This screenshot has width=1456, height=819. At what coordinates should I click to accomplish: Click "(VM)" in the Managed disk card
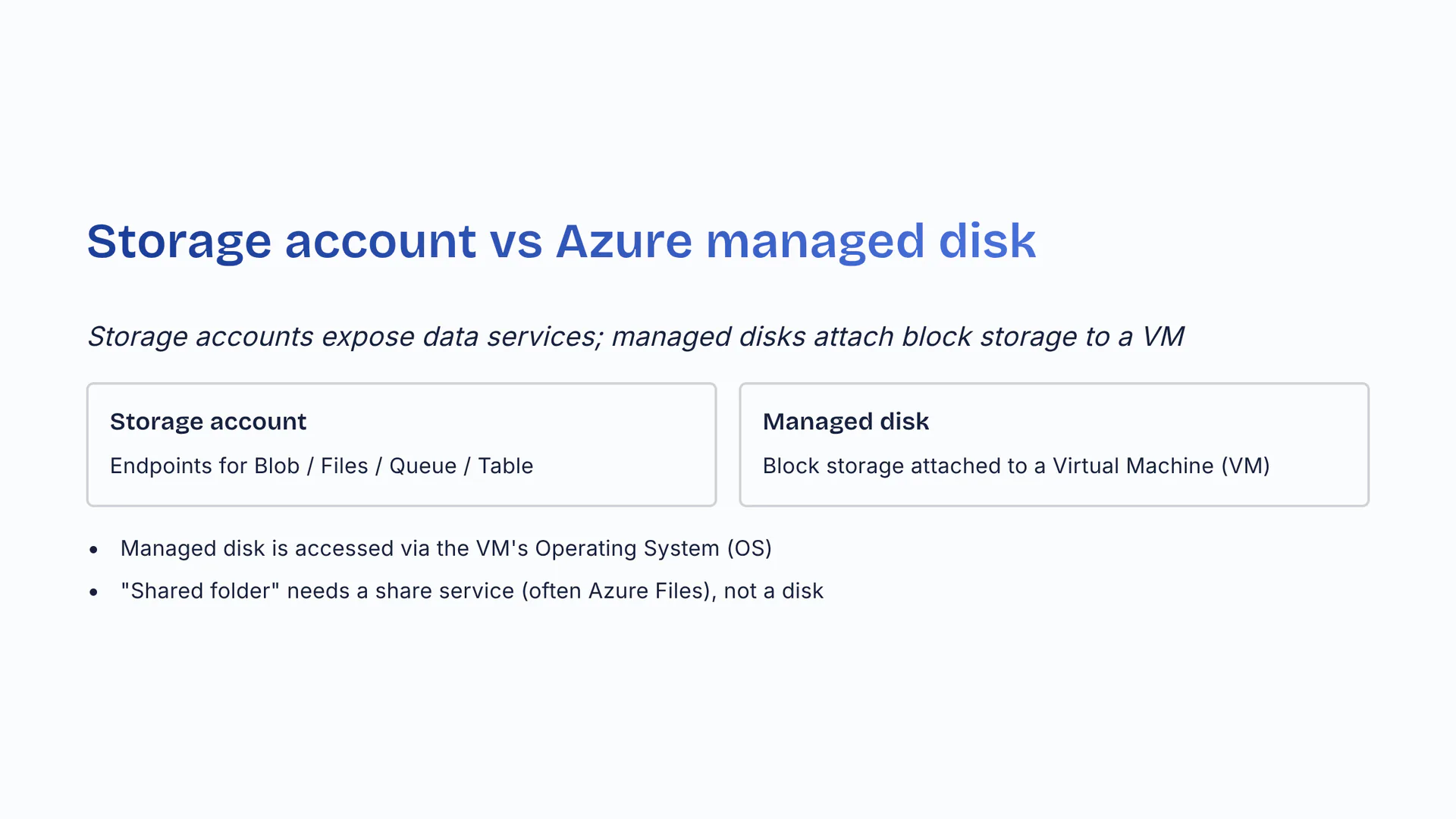coord(1245,466)
